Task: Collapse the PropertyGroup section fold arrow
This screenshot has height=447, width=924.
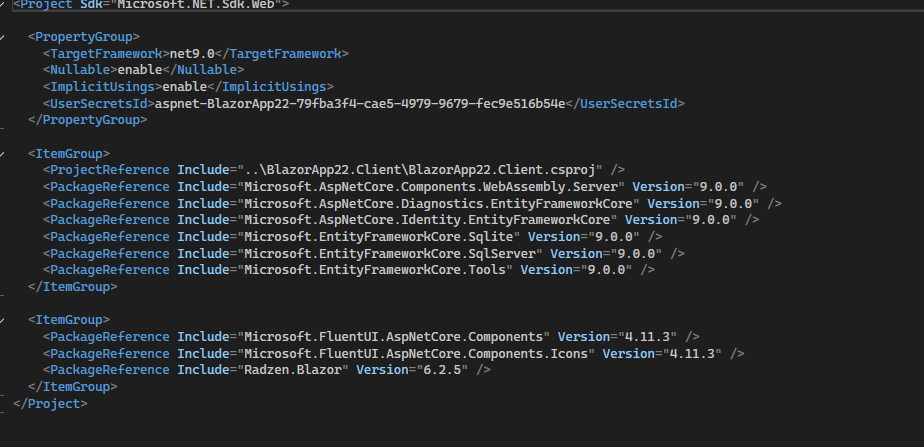Action: point(2,37)
